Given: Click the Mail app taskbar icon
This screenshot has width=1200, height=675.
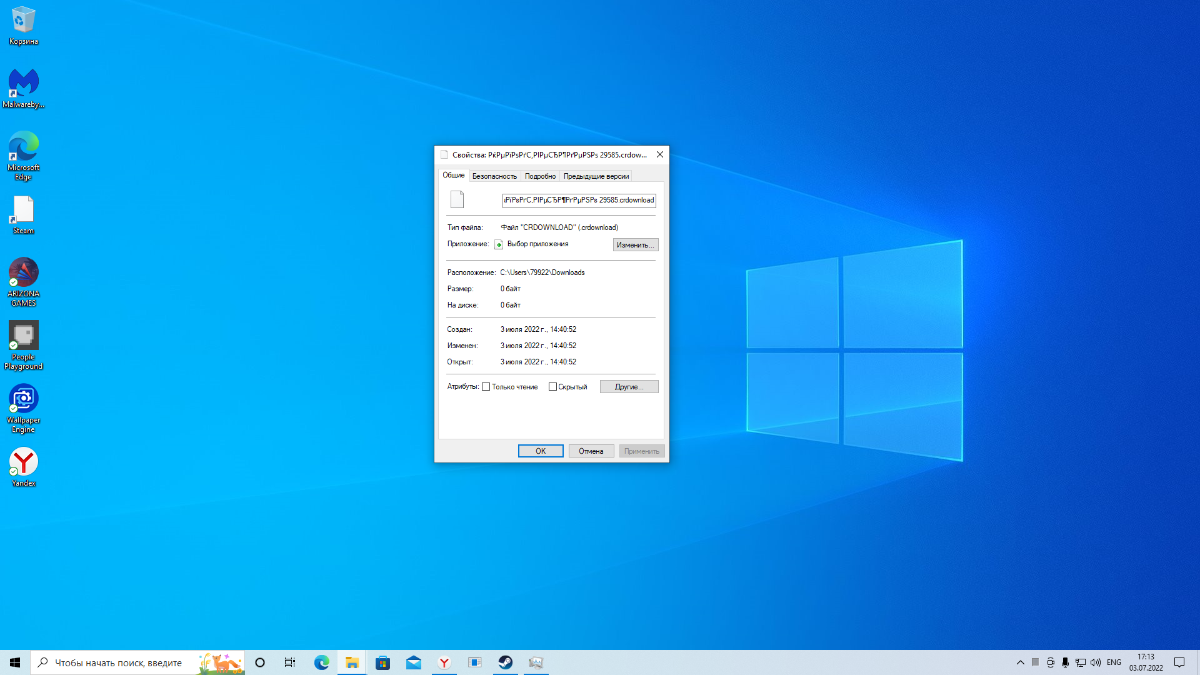Looking at the screenshot, I should 413,662.
